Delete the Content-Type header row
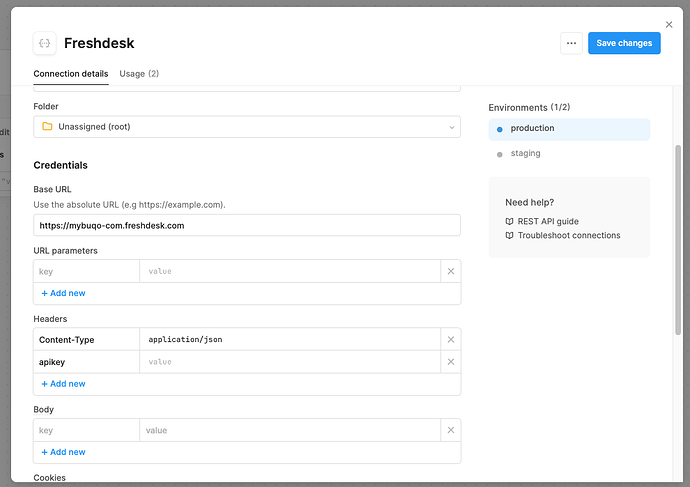Viewport: 690px width, 487px height. [x=451, y=340]
